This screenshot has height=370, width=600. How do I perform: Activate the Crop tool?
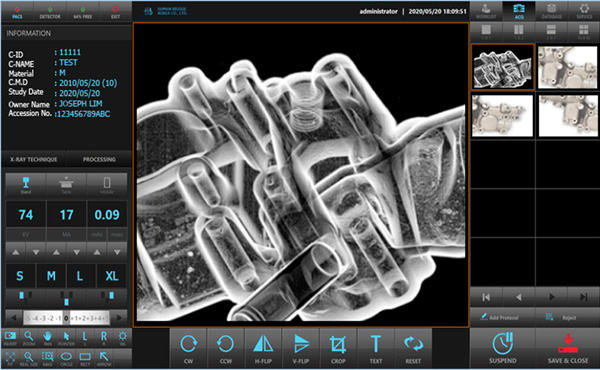point(338,349)
